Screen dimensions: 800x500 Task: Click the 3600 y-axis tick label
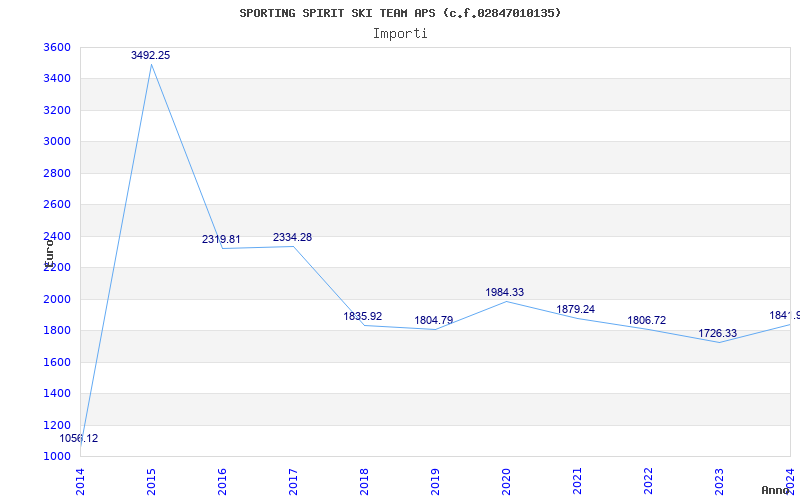pos(57,47)
